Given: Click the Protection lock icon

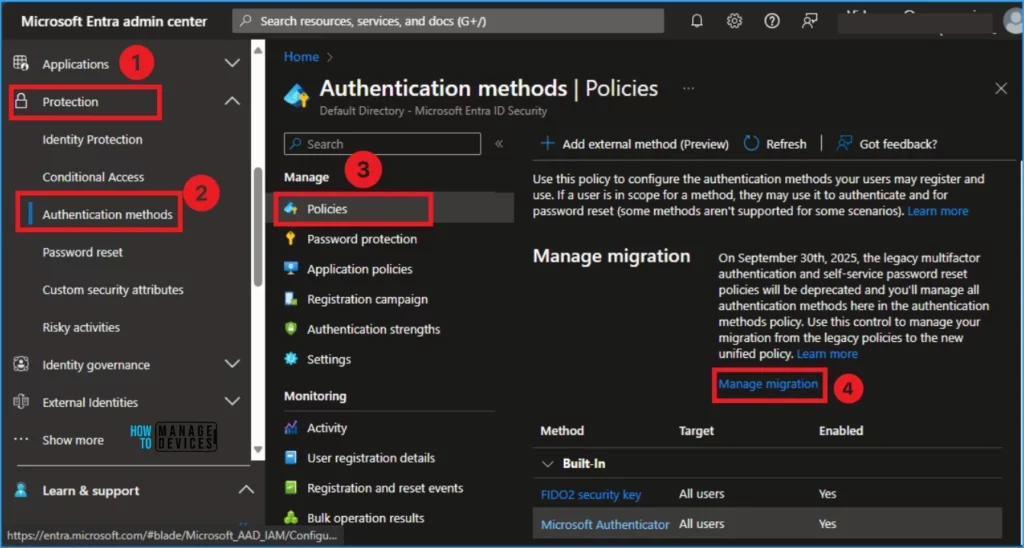Looking at the screenshot, I should point(21,101).
